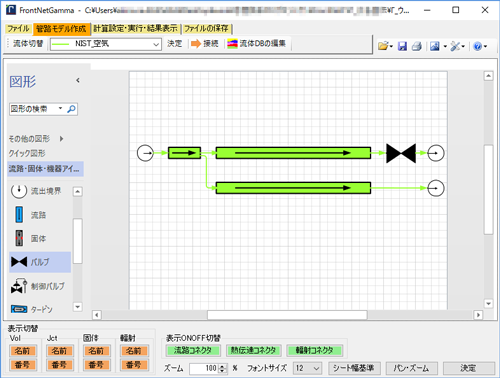Click the image export icon
This screenshot has width=500, height=378.
(435, 46)
